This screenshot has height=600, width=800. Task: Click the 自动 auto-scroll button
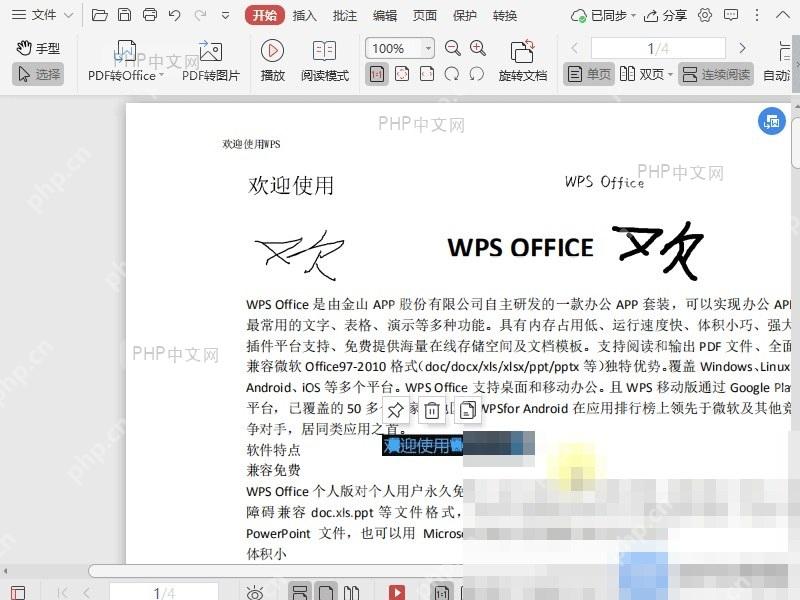(x=777, y=61)
